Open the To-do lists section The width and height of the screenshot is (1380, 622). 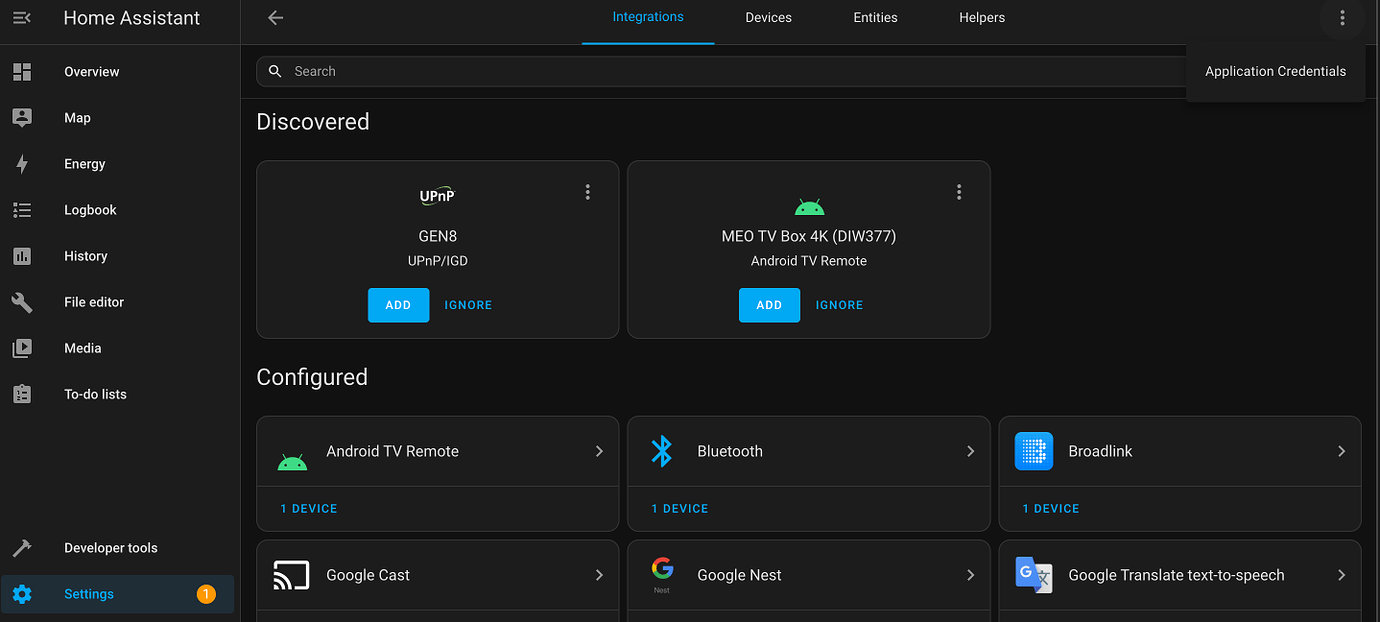pos(94,393)
